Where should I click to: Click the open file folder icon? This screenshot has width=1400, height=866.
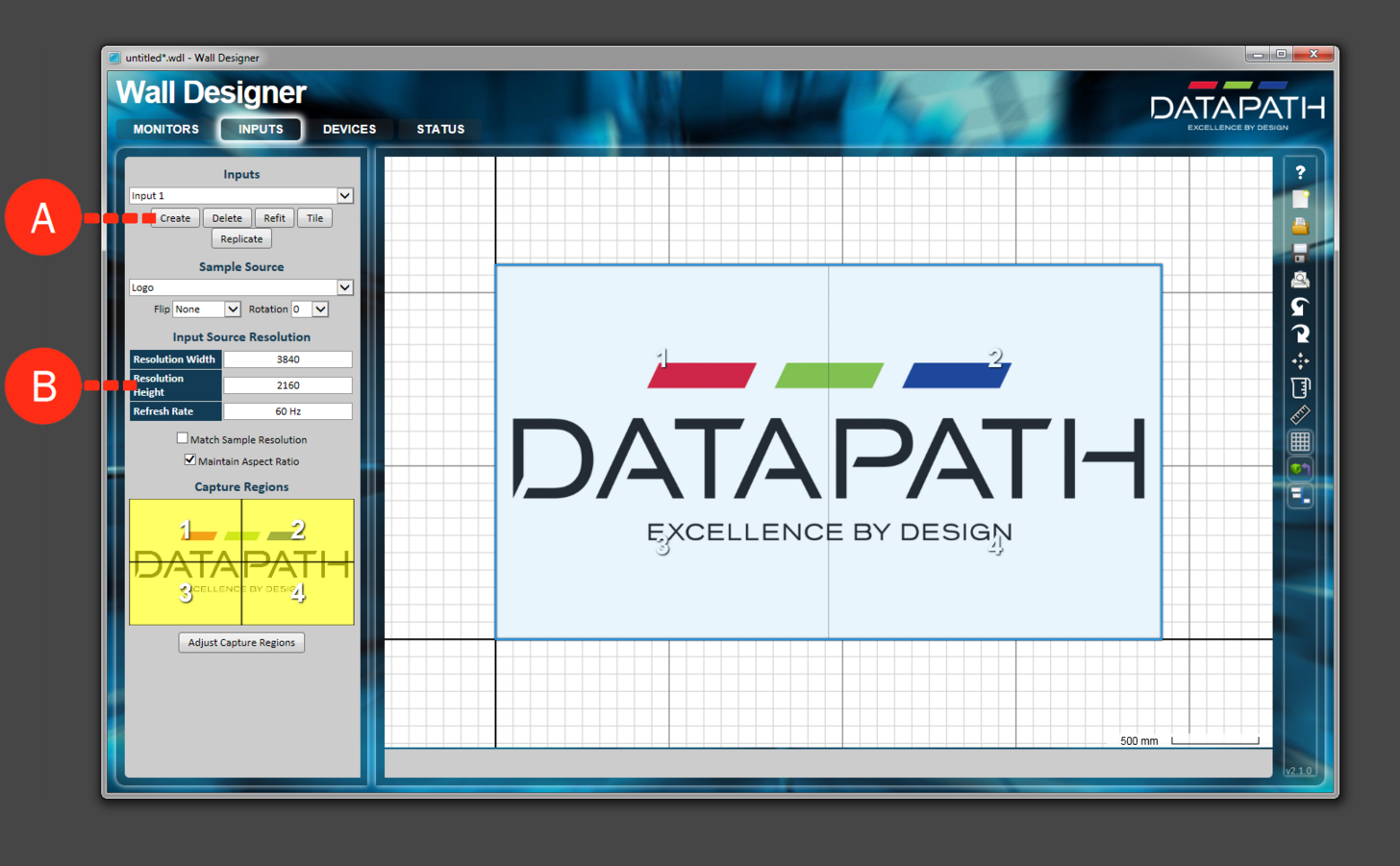pos(1300,226)
